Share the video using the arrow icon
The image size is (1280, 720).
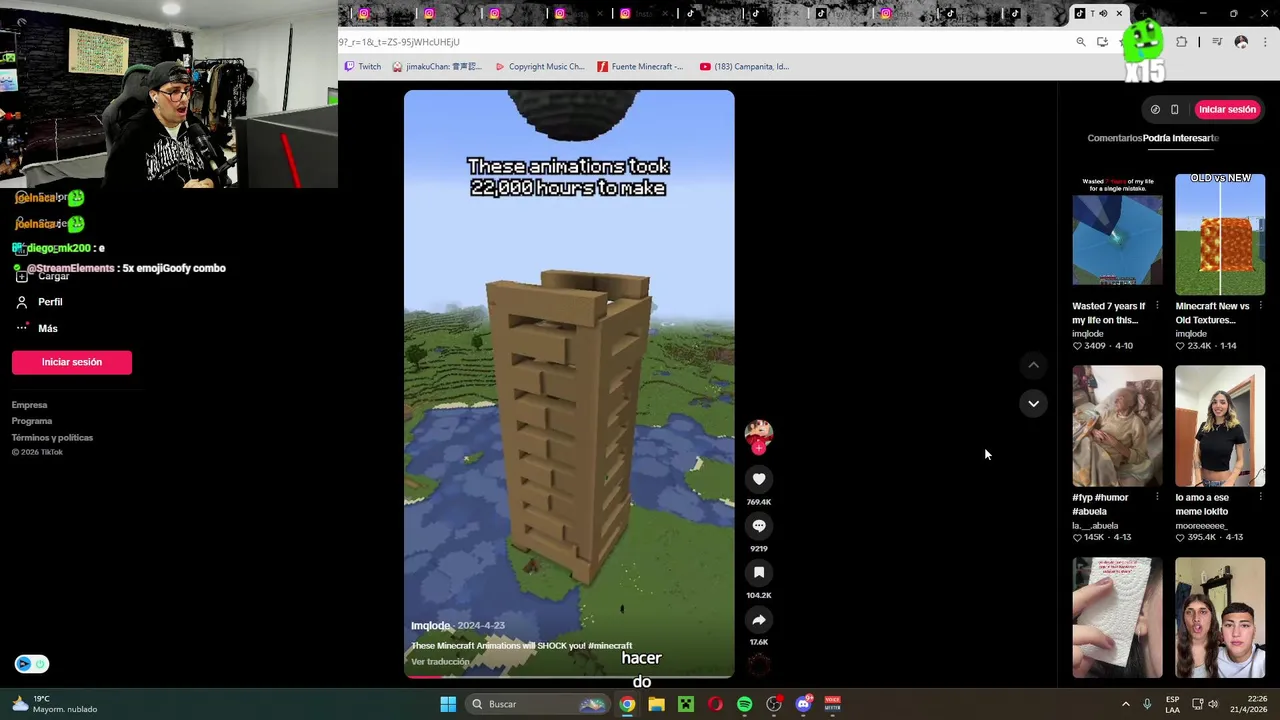[x=759, y=620]
